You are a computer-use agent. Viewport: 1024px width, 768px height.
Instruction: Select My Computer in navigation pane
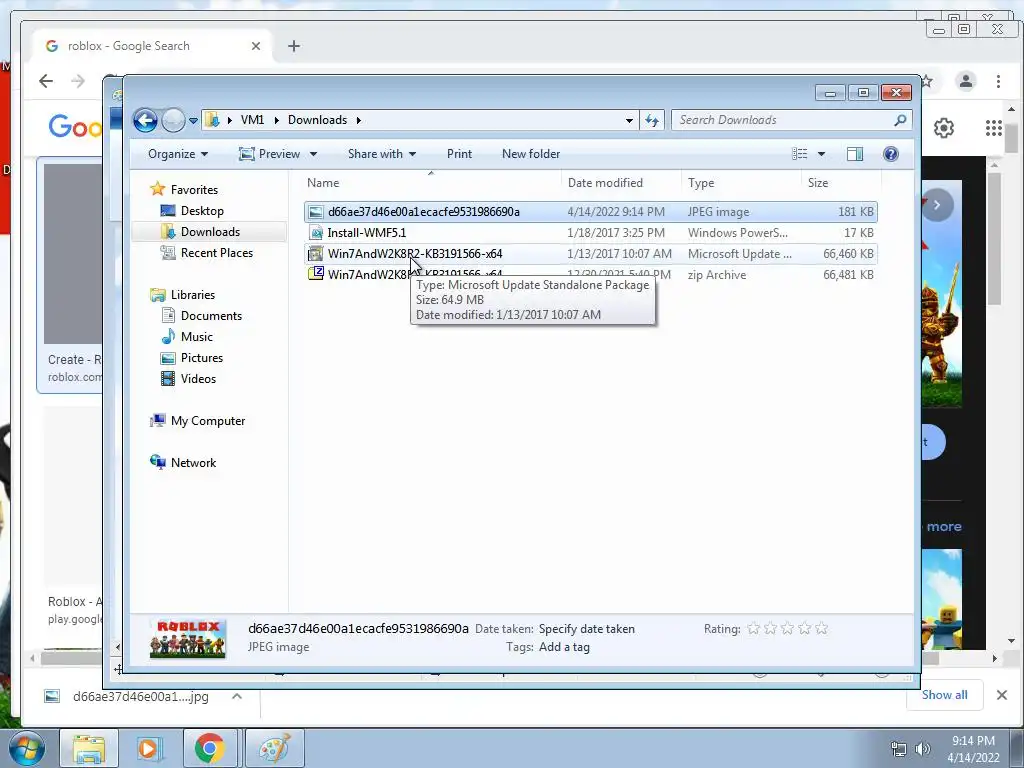pyautogui.click(x=197, y=421)
